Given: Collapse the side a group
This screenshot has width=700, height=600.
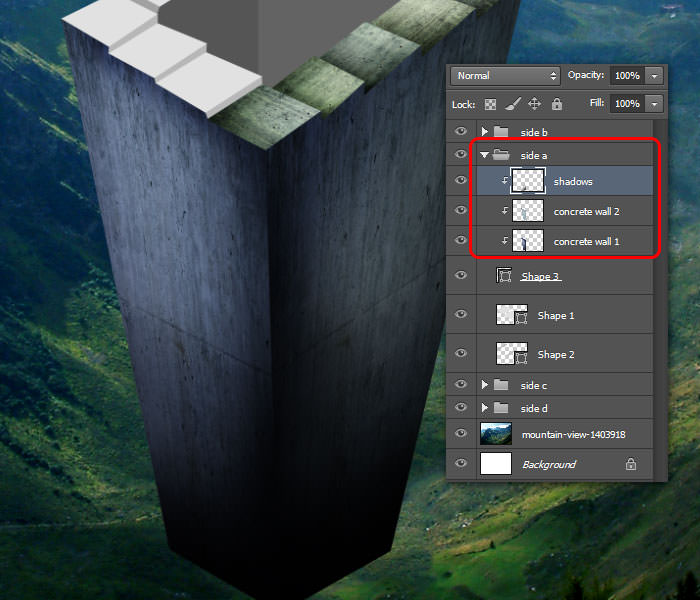Looking at the screenshot, I should [484, 155].
